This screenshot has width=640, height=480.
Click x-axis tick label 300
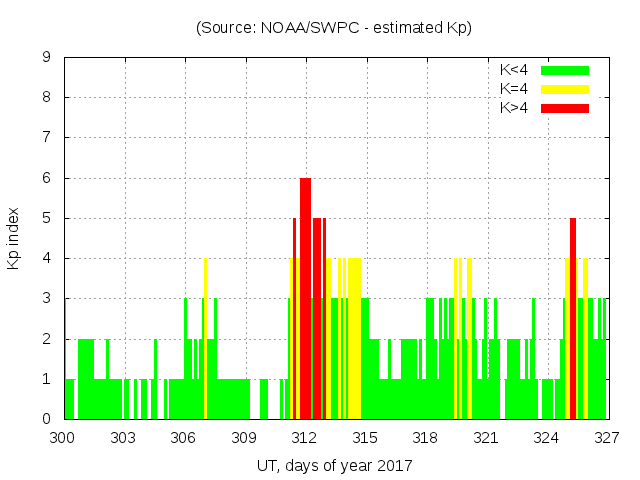pos(63,438)
